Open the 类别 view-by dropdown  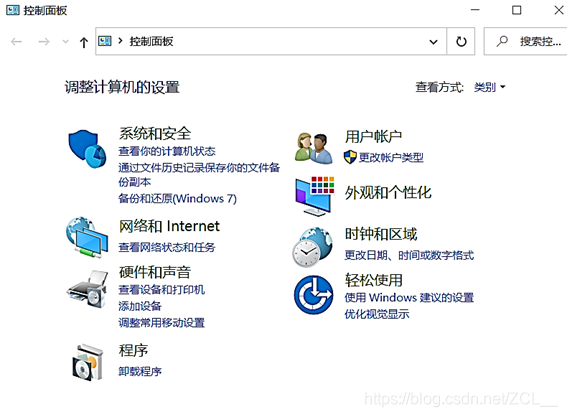point(489,87)
